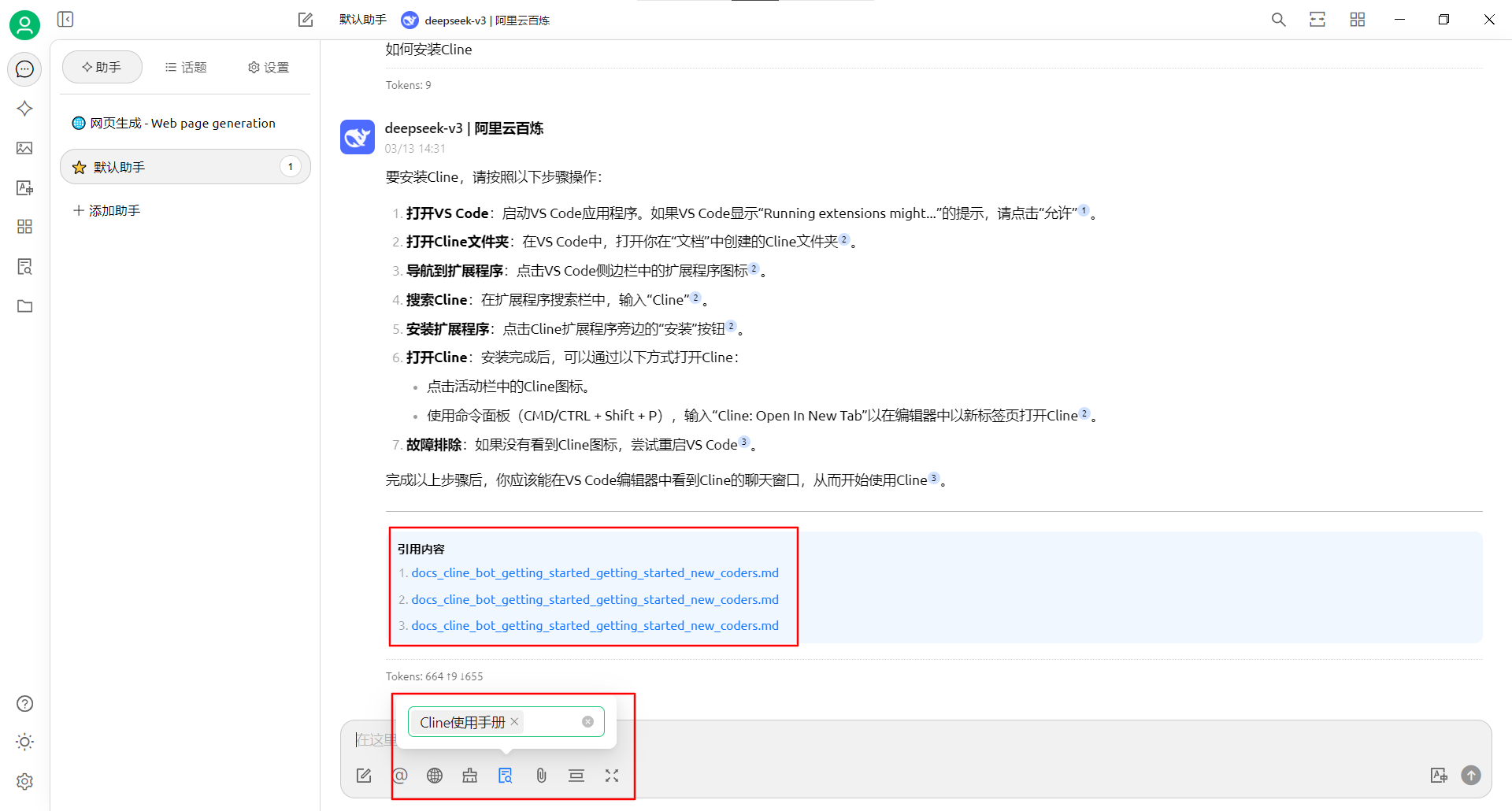Viewport: 1512px width, 811px height.
Task: Click the send arrow button
Action: point(1471,776)
